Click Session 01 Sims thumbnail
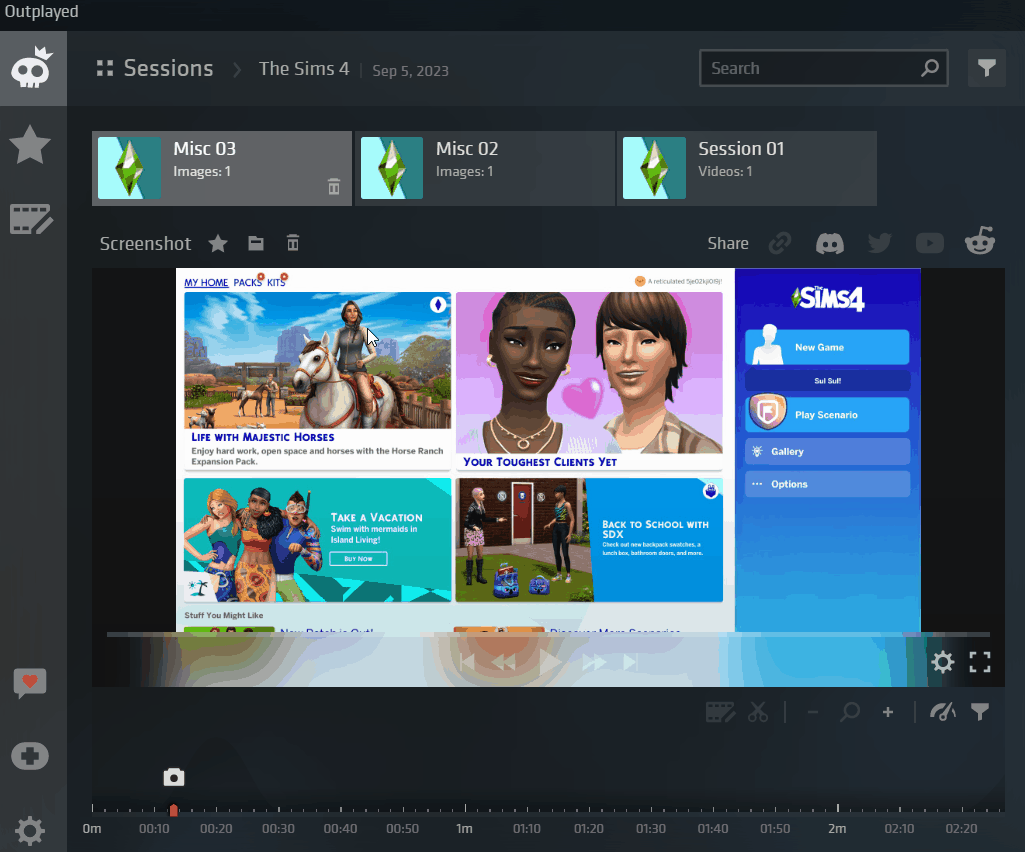Screen dimensions: 1025x852 point(654,167)
